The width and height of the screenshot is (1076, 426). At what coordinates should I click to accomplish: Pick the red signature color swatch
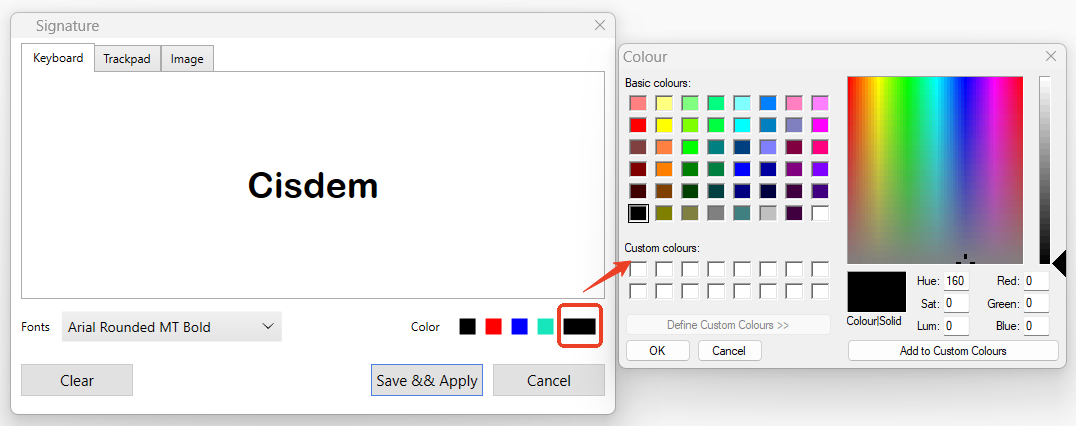pos(493,327)
